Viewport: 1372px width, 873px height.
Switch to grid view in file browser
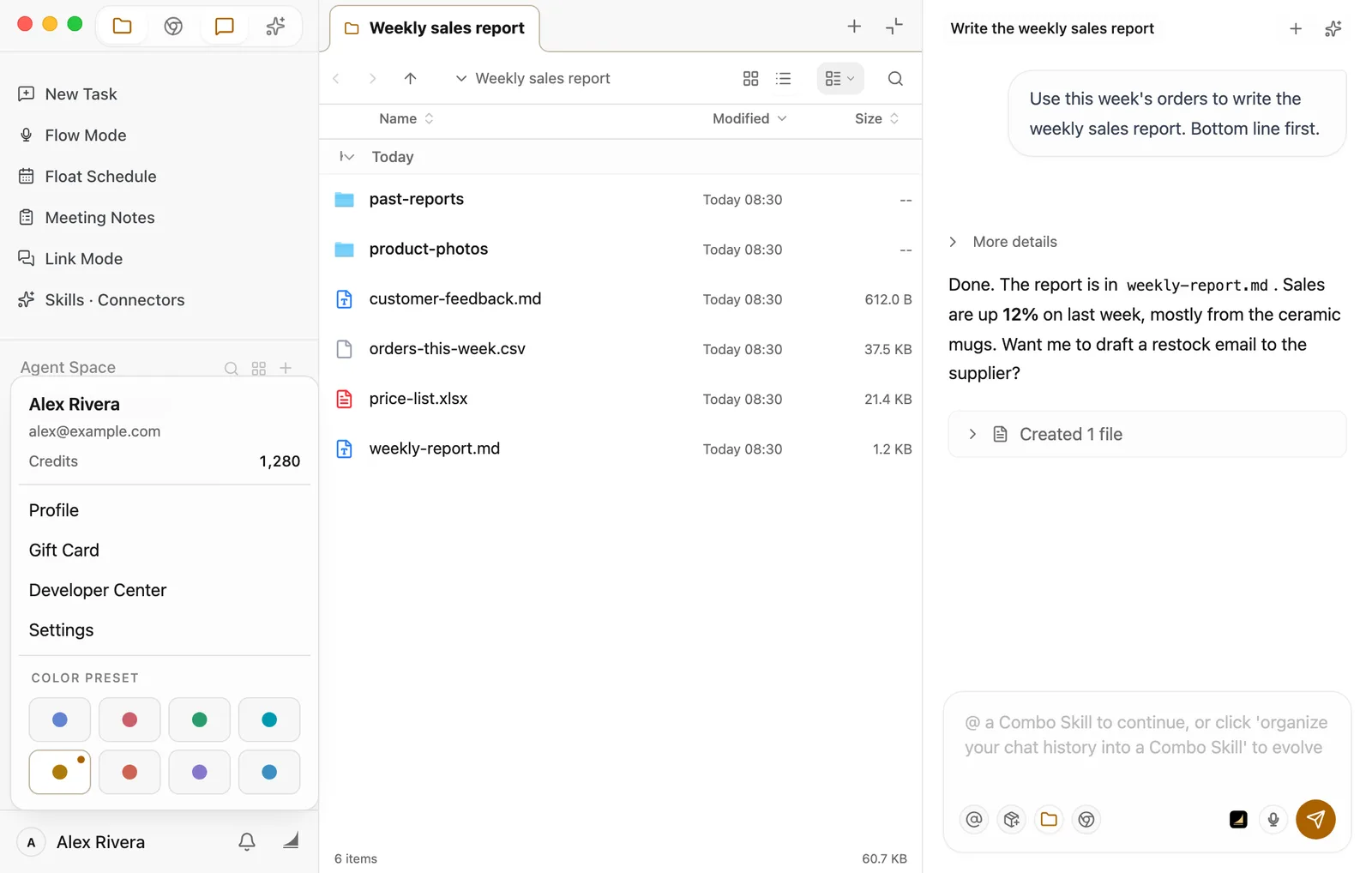click(x=750, y=79)
